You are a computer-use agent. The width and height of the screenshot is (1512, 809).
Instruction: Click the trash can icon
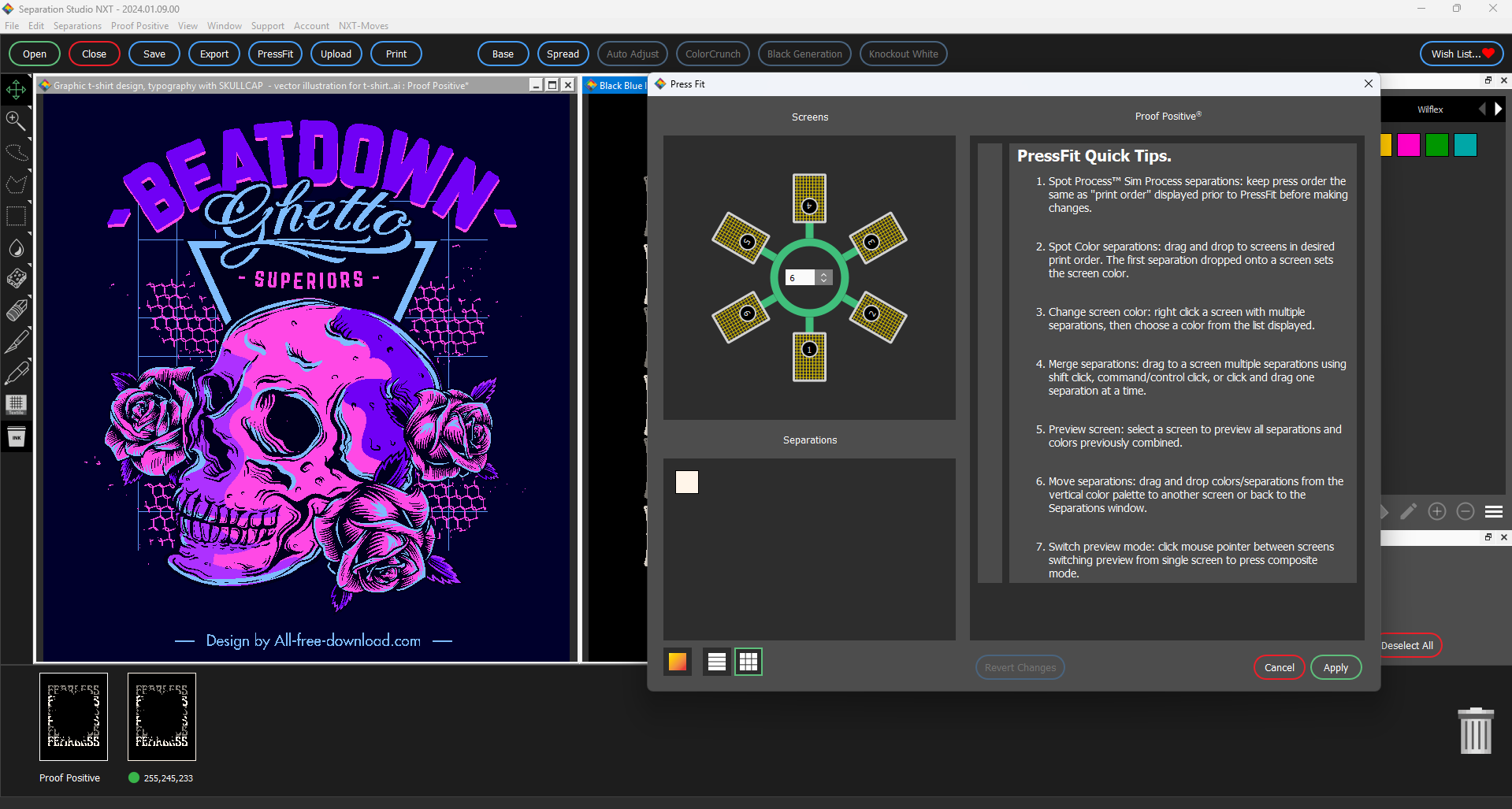pos(1476,730)
